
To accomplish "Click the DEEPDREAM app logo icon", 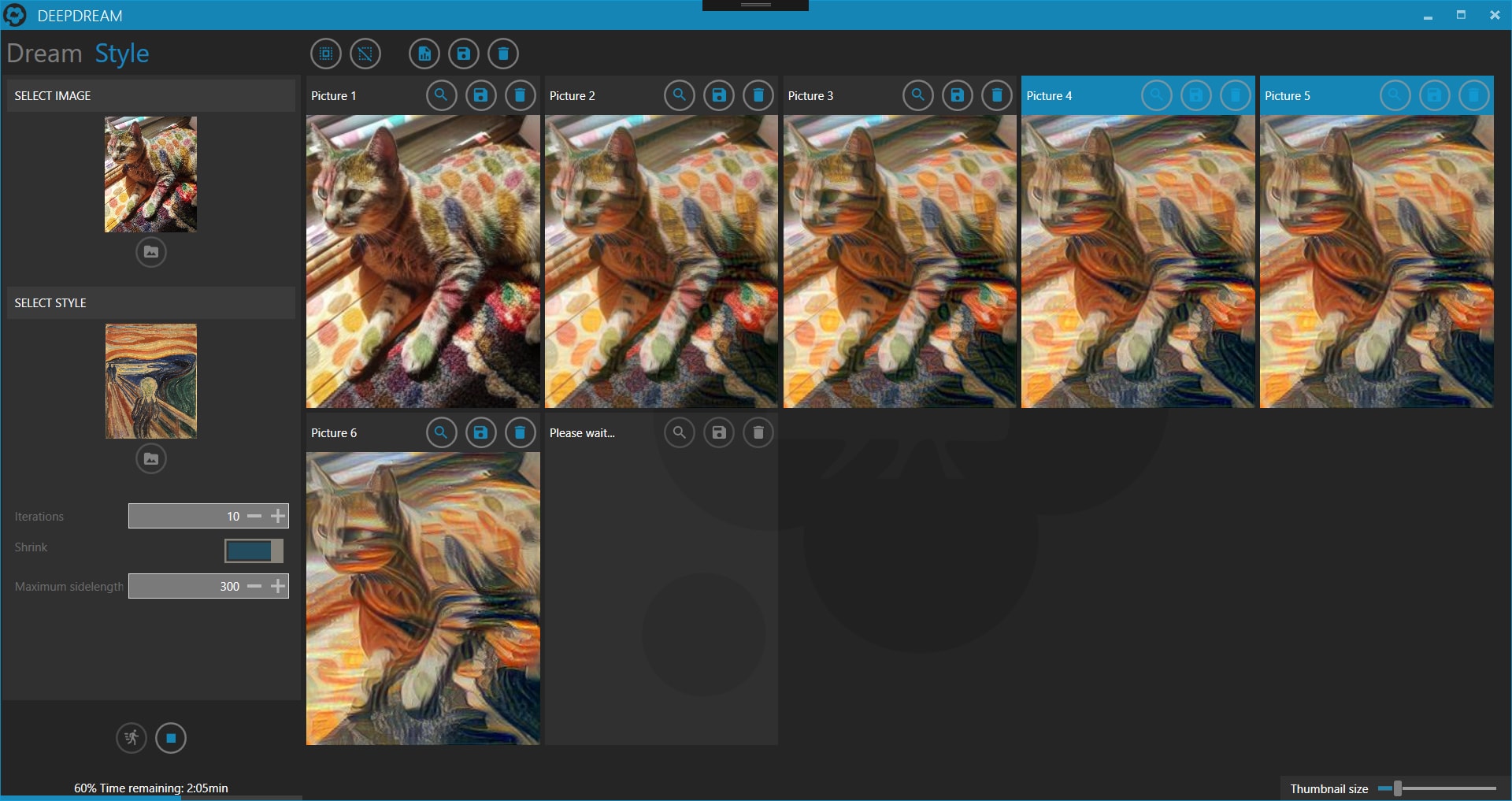I will [x=15, y=15].
